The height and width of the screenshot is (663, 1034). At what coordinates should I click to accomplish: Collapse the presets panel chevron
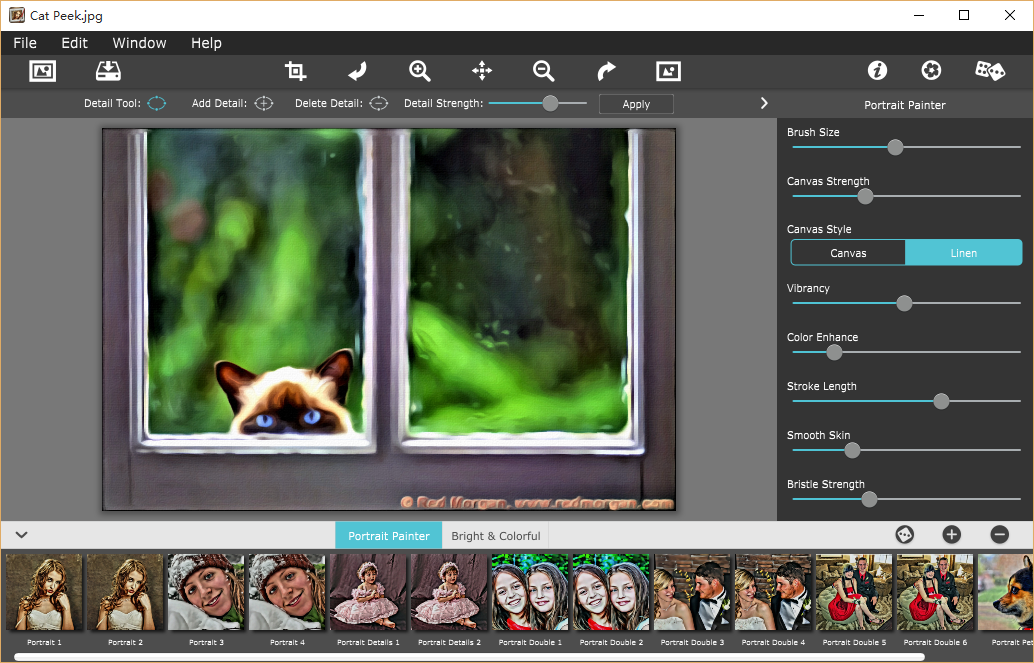pos(21,536)
